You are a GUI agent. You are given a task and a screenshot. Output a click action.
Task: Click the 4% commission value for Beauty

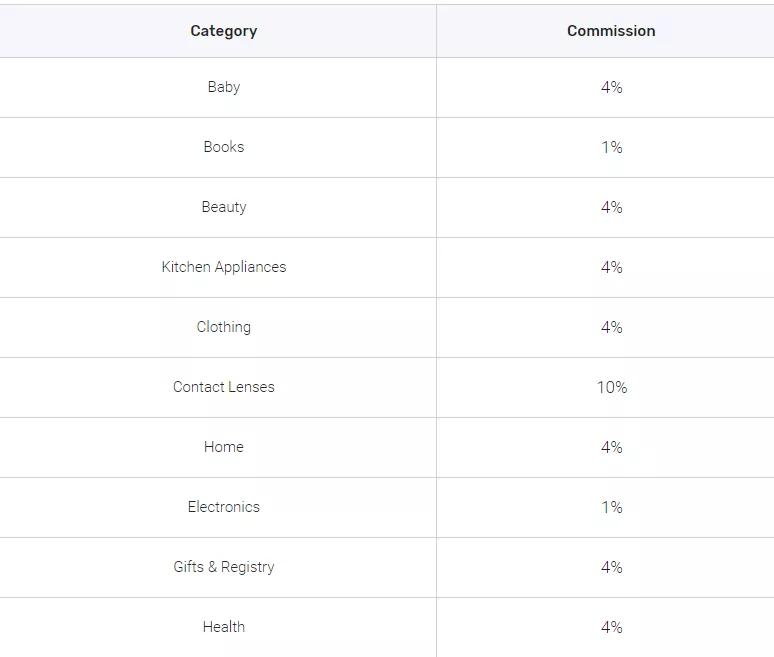pyautogui.click(x=612, y=207)
